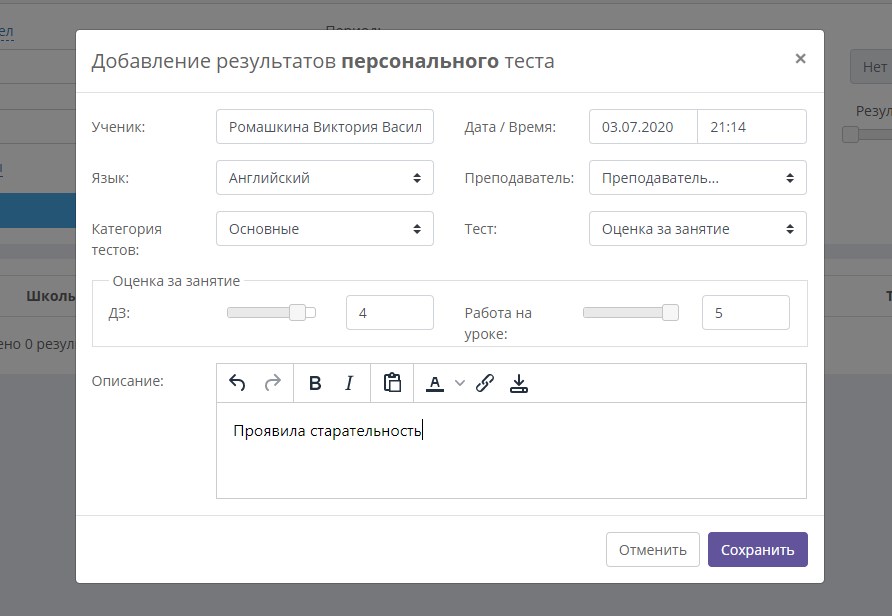Click the Работа на уроке slider handle

click(670, 312)
